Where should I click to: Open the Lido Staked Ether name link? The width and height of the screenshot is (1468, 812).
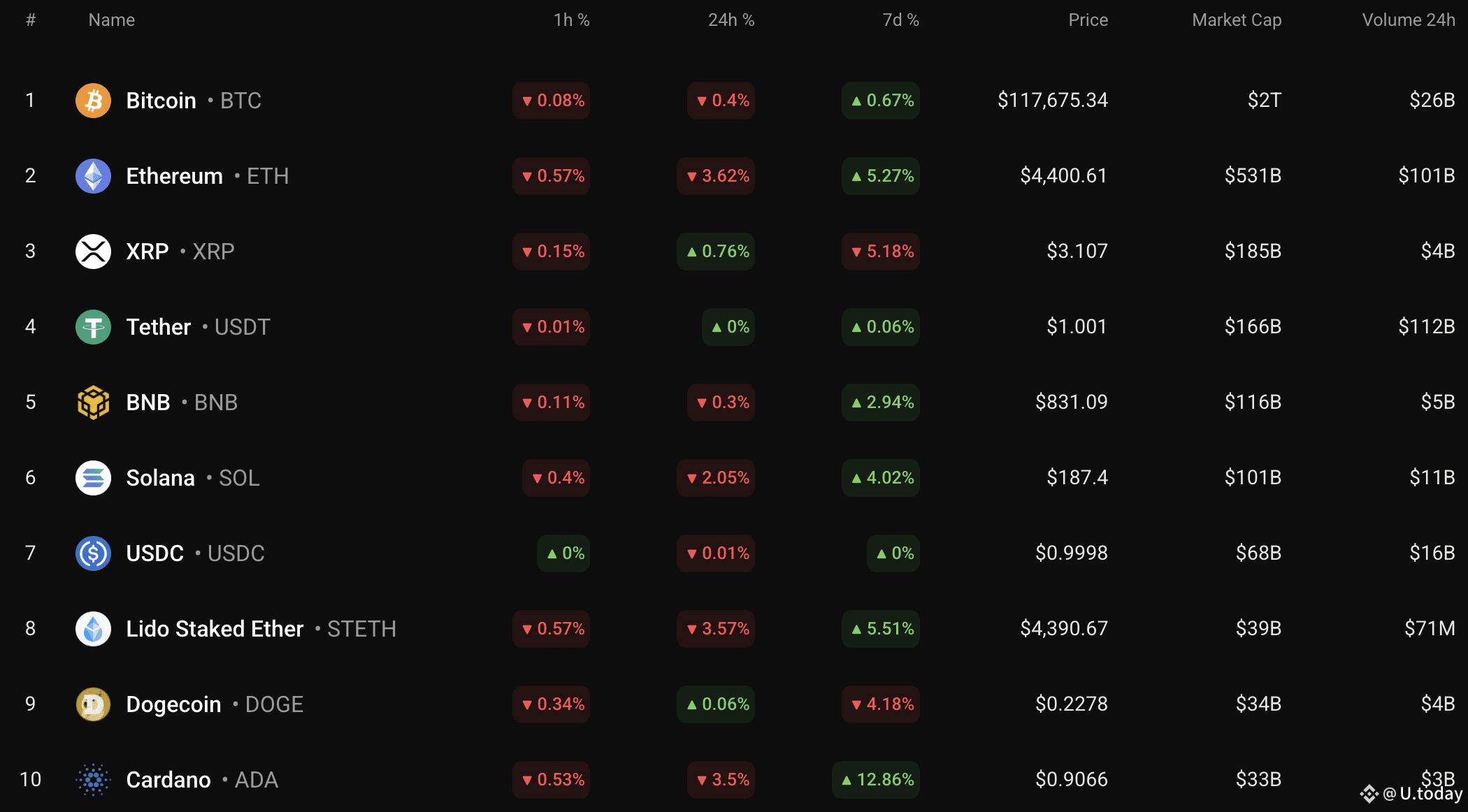[x=215, y=629]
